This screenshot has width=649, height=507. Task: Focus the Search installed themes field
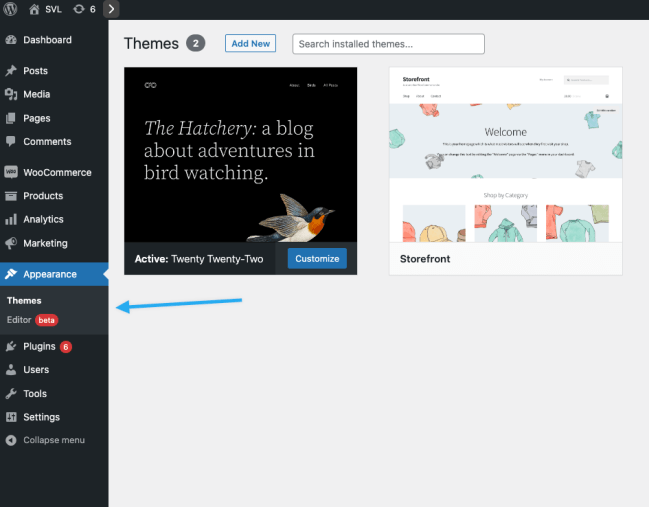pyautogui.click(x=388, y=44)
